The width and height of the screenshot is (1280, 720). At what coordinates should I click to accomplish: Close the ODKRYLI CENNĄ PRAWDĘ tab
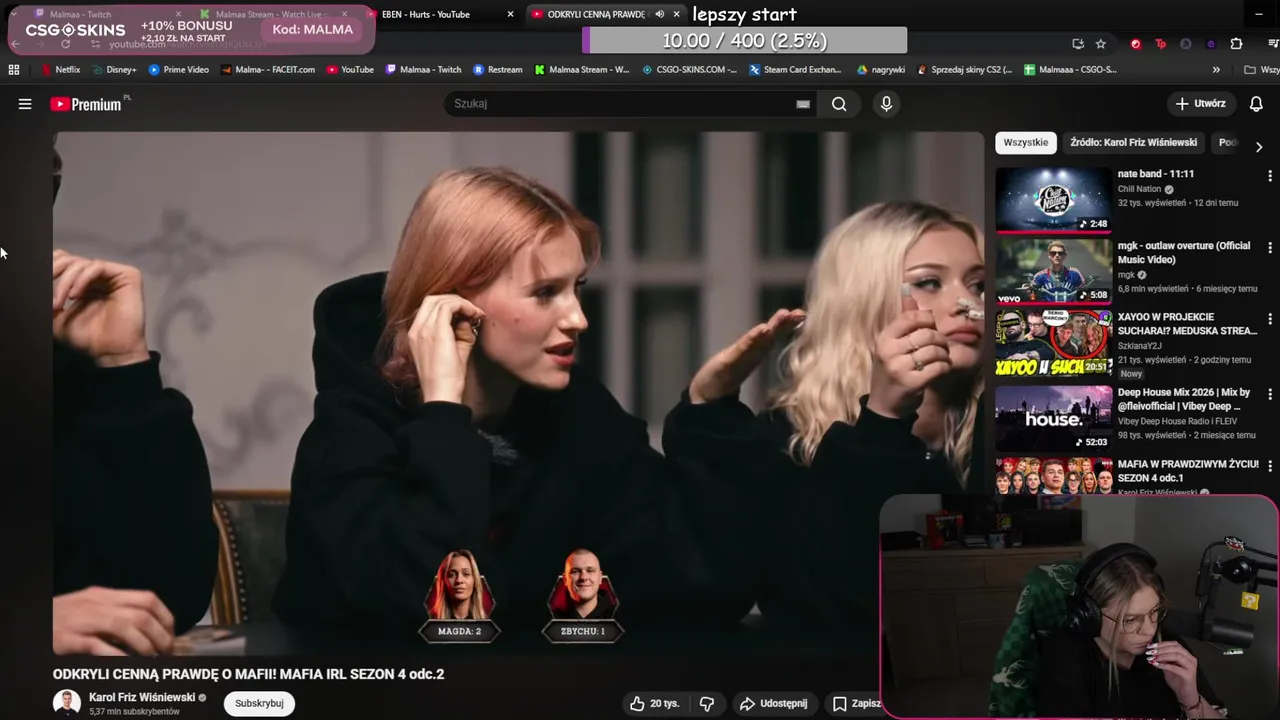coord(677,14)
